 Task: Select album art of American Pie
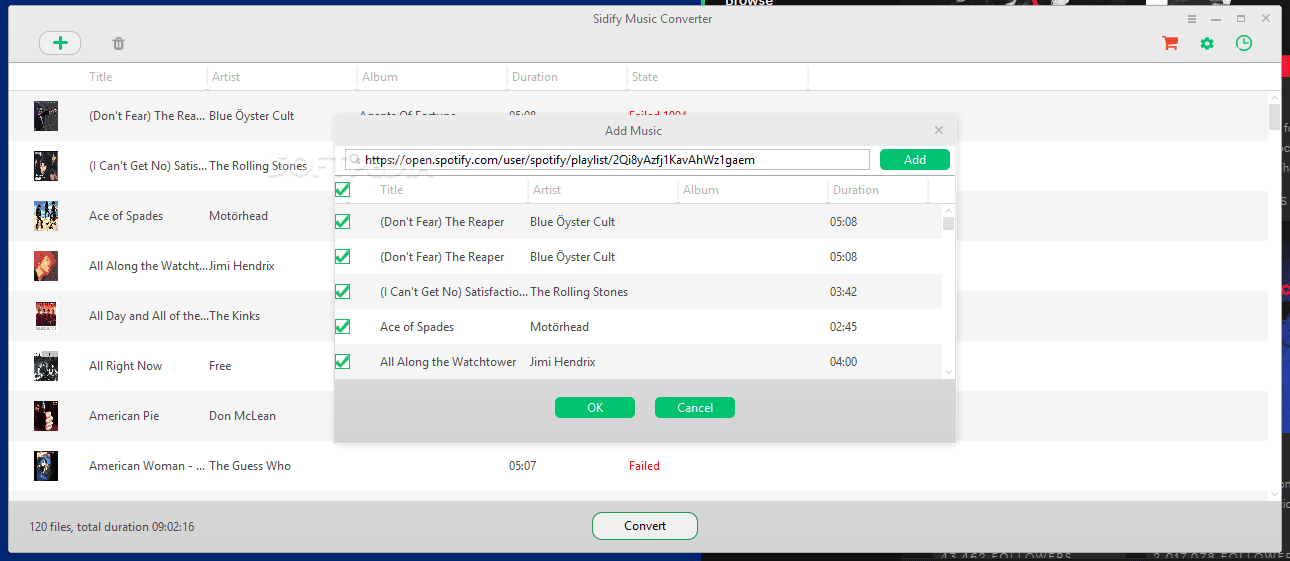[46, 416]
